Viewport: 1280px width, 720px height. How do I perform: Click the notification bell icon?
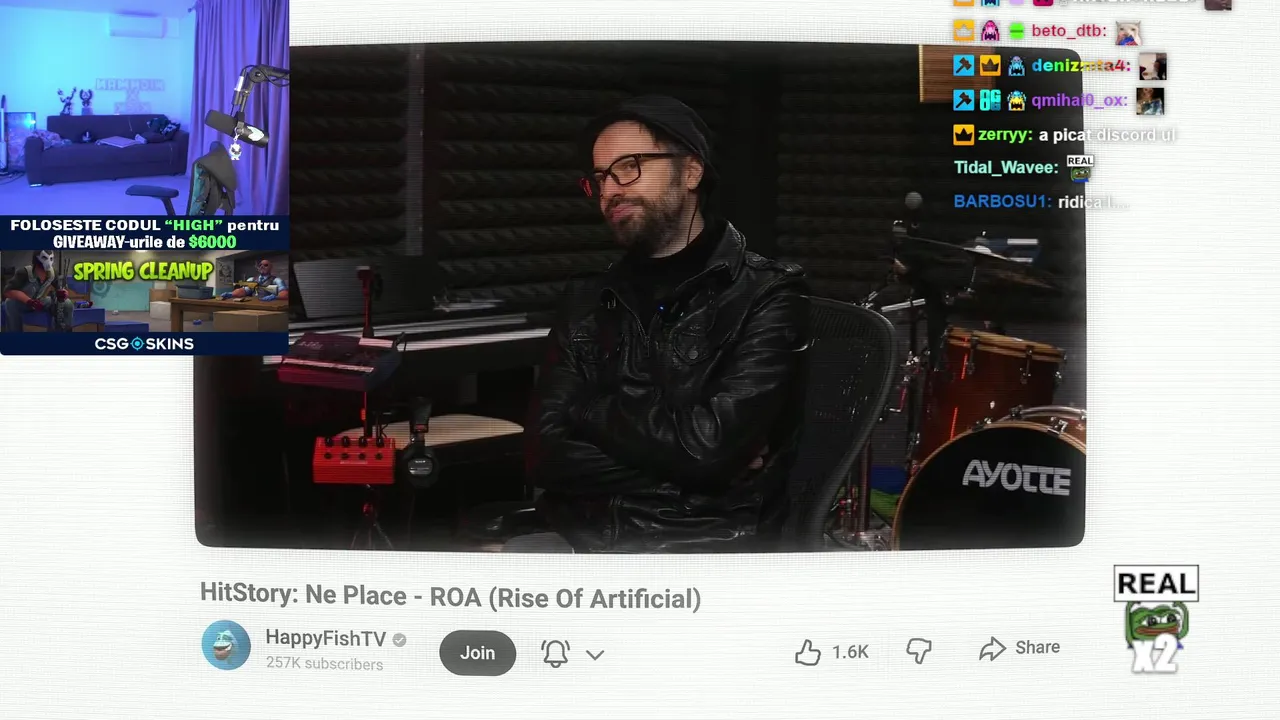(x=555, y=653)
